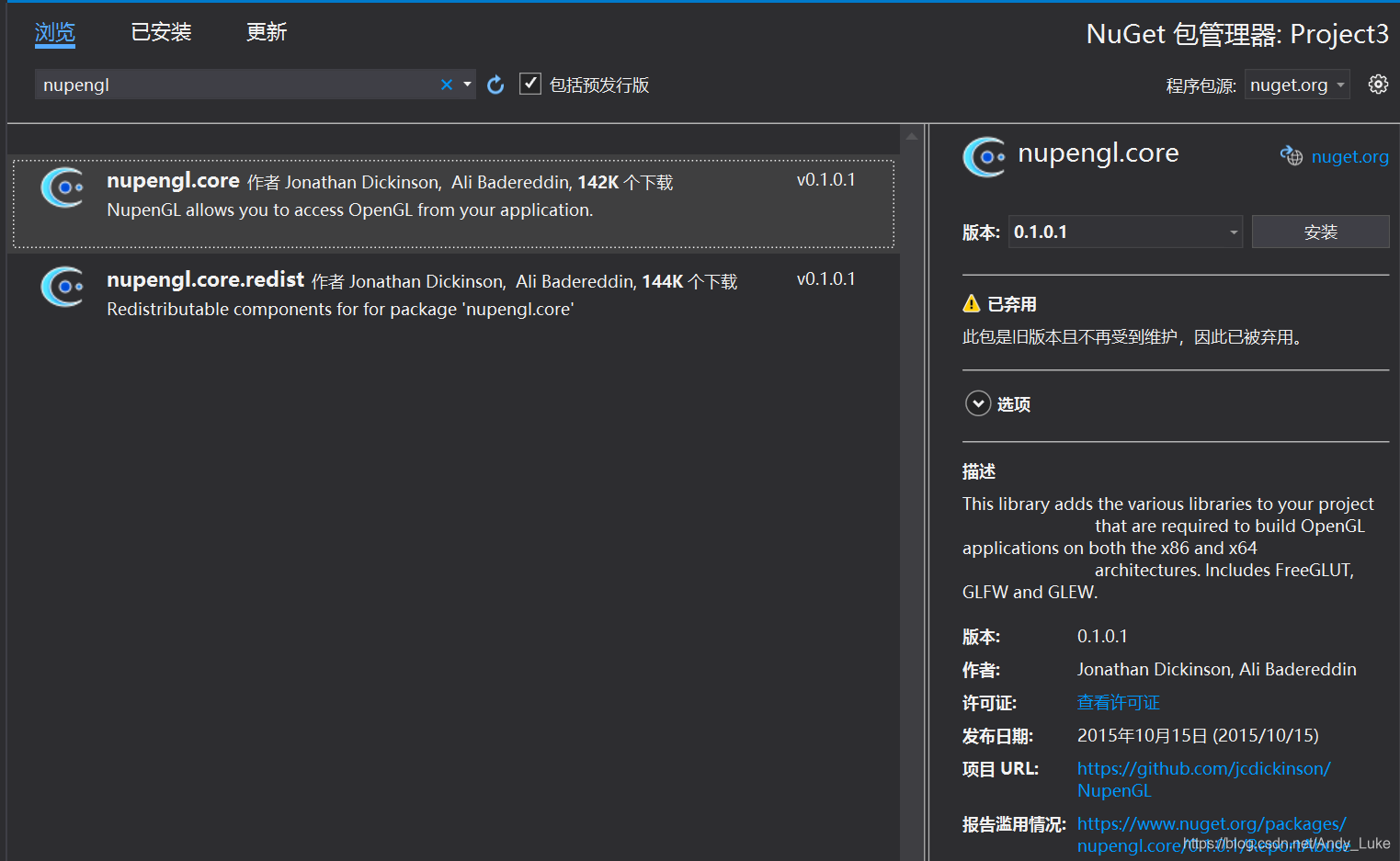This screenshot has height=861, width=1400.
Task: Open NuGet package manager settings gear
Action: click(1378, 85)
